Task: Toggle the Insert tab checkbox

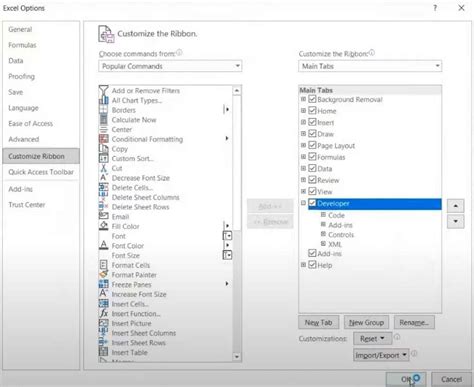Action: (312, 122)
